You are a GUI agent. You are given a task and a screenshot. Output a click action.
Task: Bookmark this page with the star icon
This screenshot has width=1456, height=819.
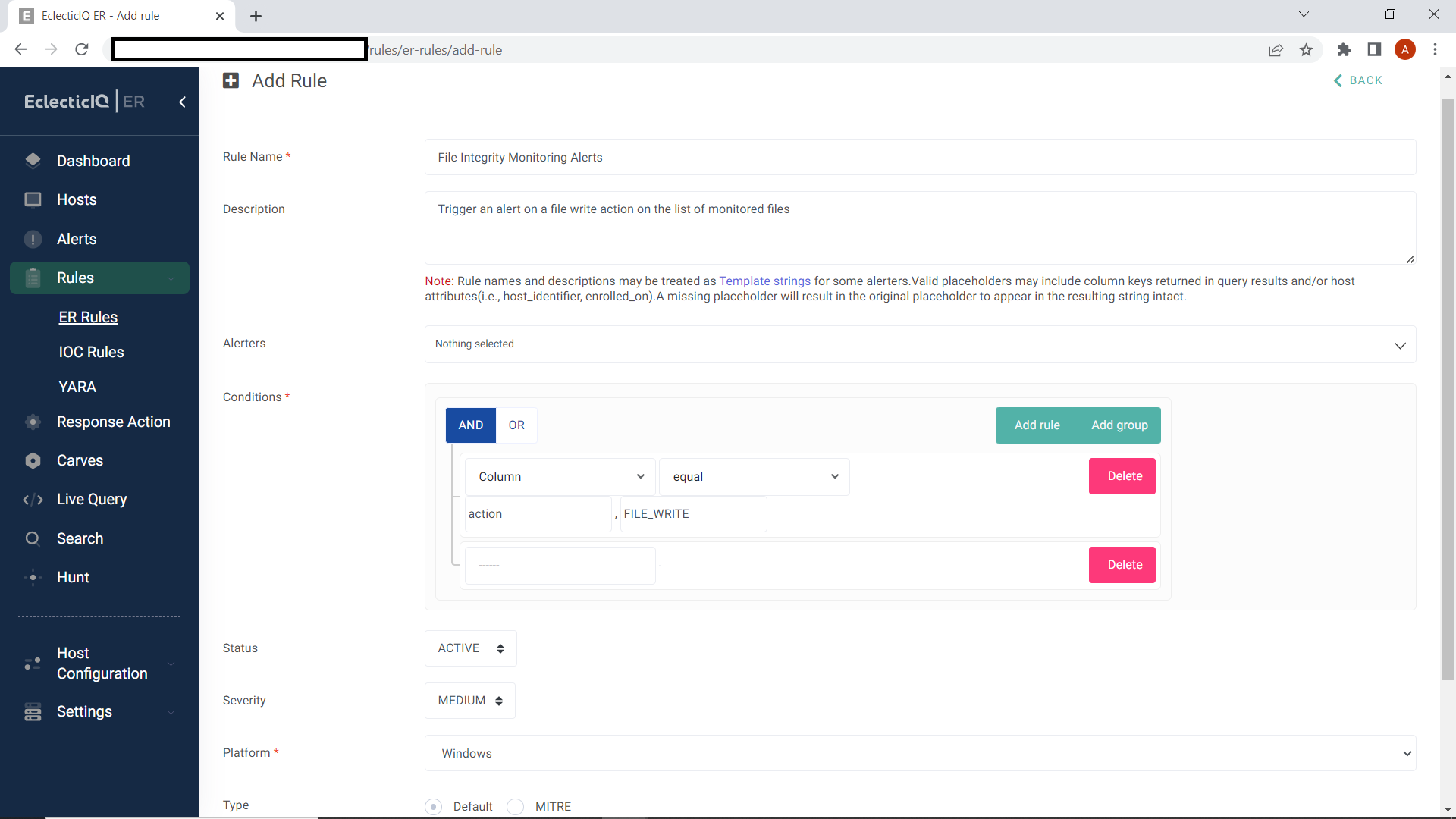(1306, 50)
